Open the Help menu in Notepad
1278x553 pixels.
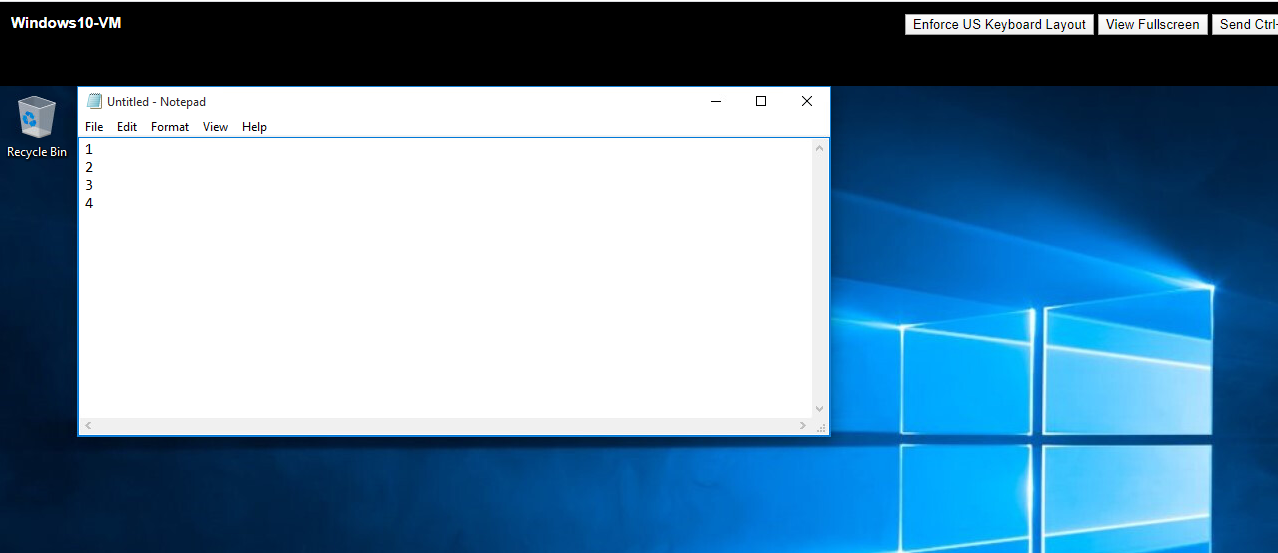254,127
